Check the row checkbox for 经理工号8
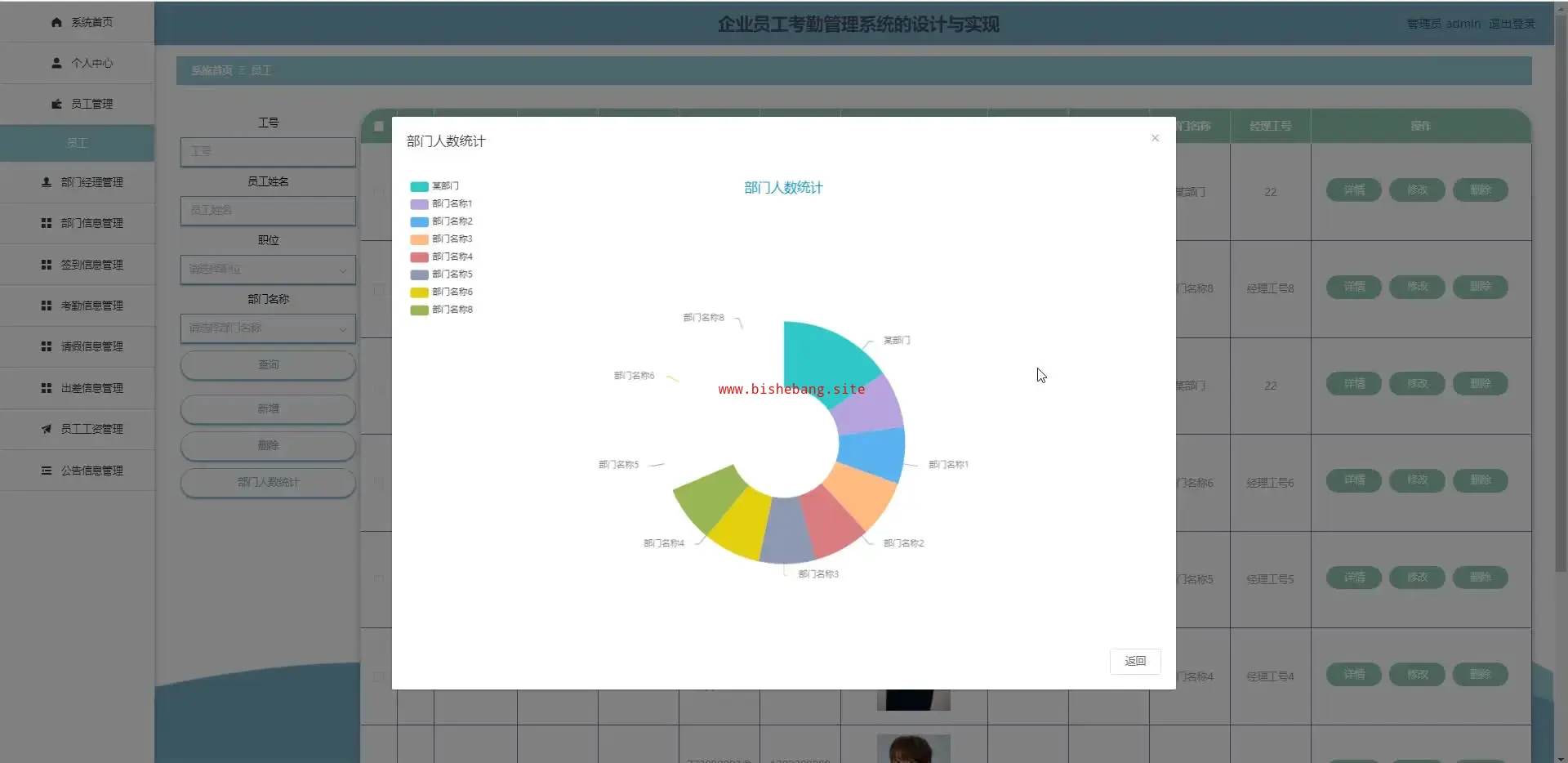Screen dimensions: 1568x763 click(x=379, y=289)
